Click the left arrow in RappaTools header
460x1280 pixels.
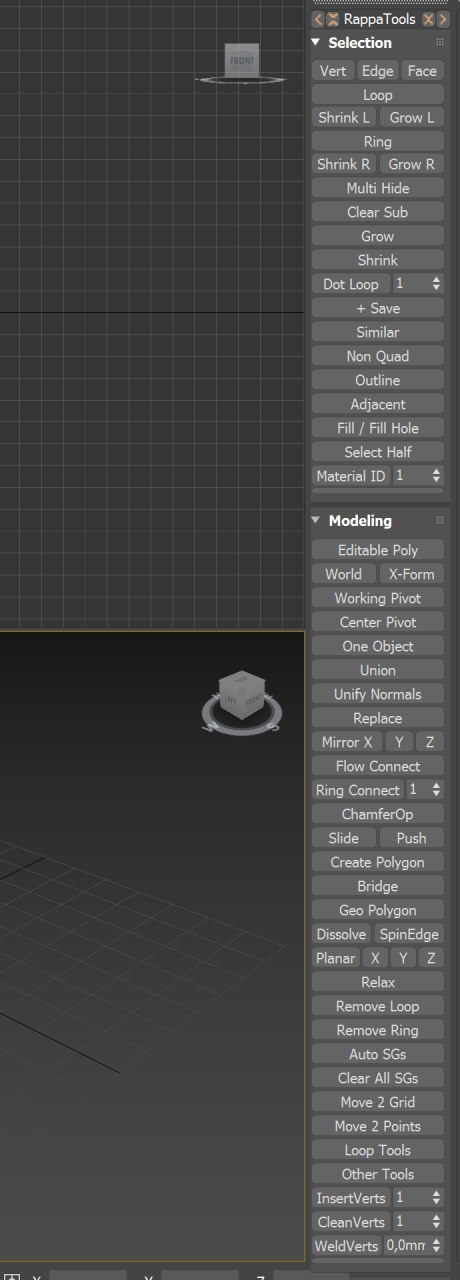tap(318, 19)
